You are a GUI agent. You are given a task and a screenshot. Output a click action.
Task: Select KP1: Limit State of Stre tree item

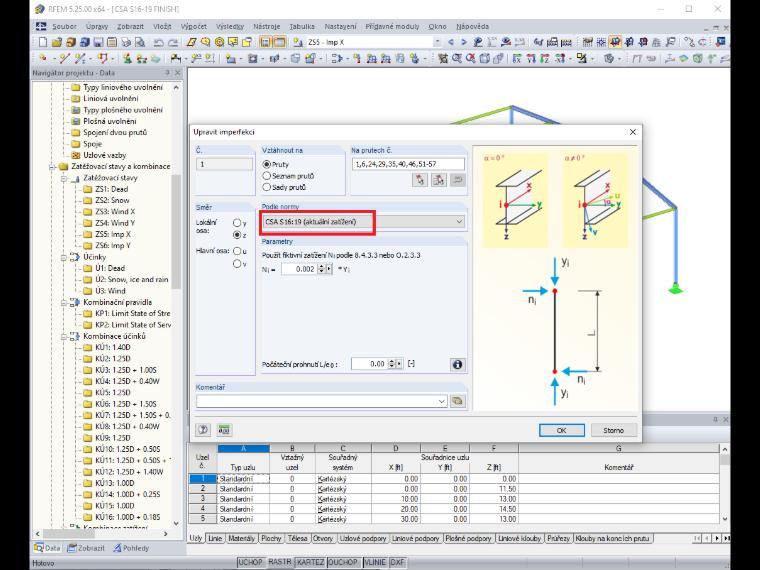(132, 314)
